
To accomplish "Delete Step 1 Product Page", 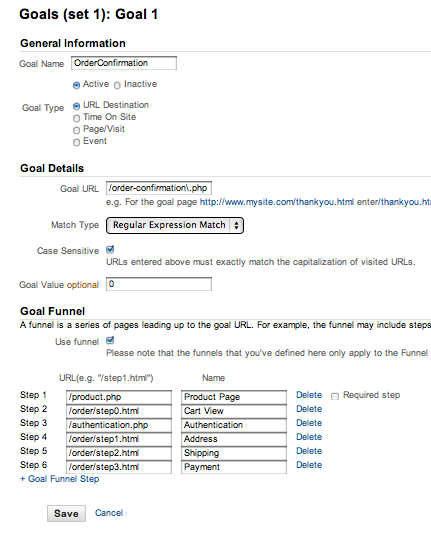I will [309, 395].
